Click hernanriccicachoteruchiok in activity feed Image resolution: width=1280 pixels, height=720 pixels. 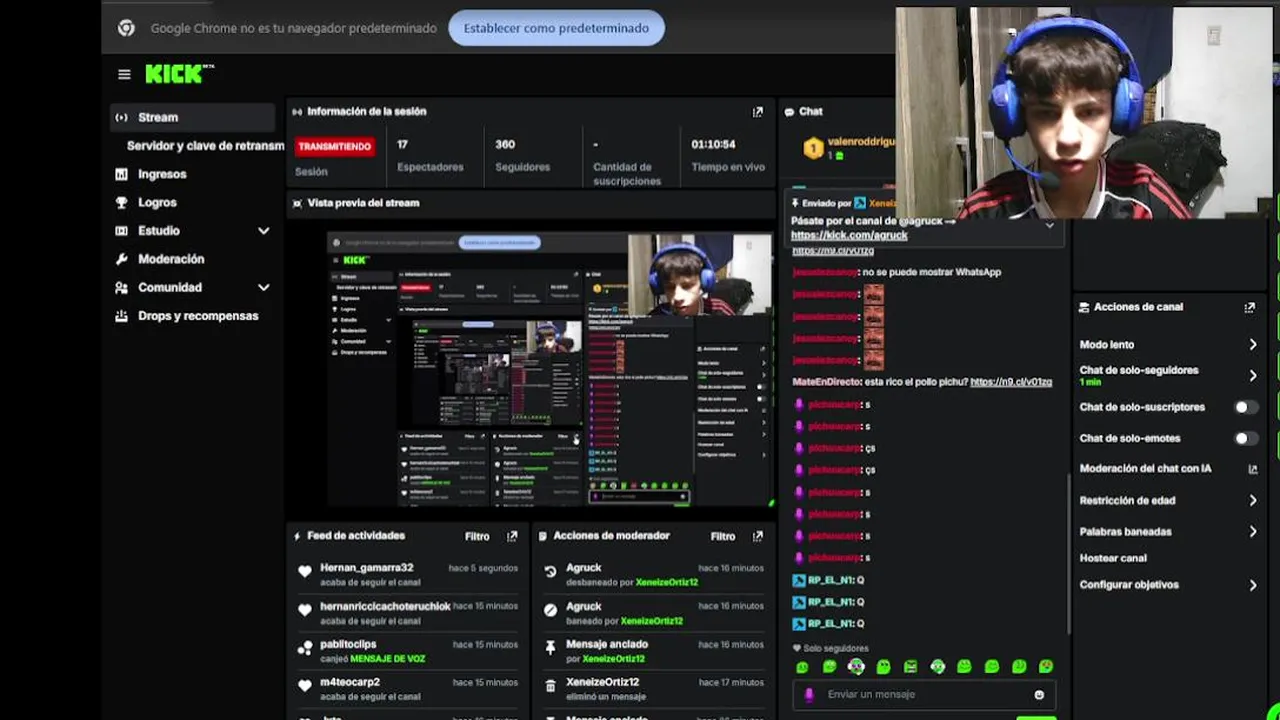tap(385, 607)
